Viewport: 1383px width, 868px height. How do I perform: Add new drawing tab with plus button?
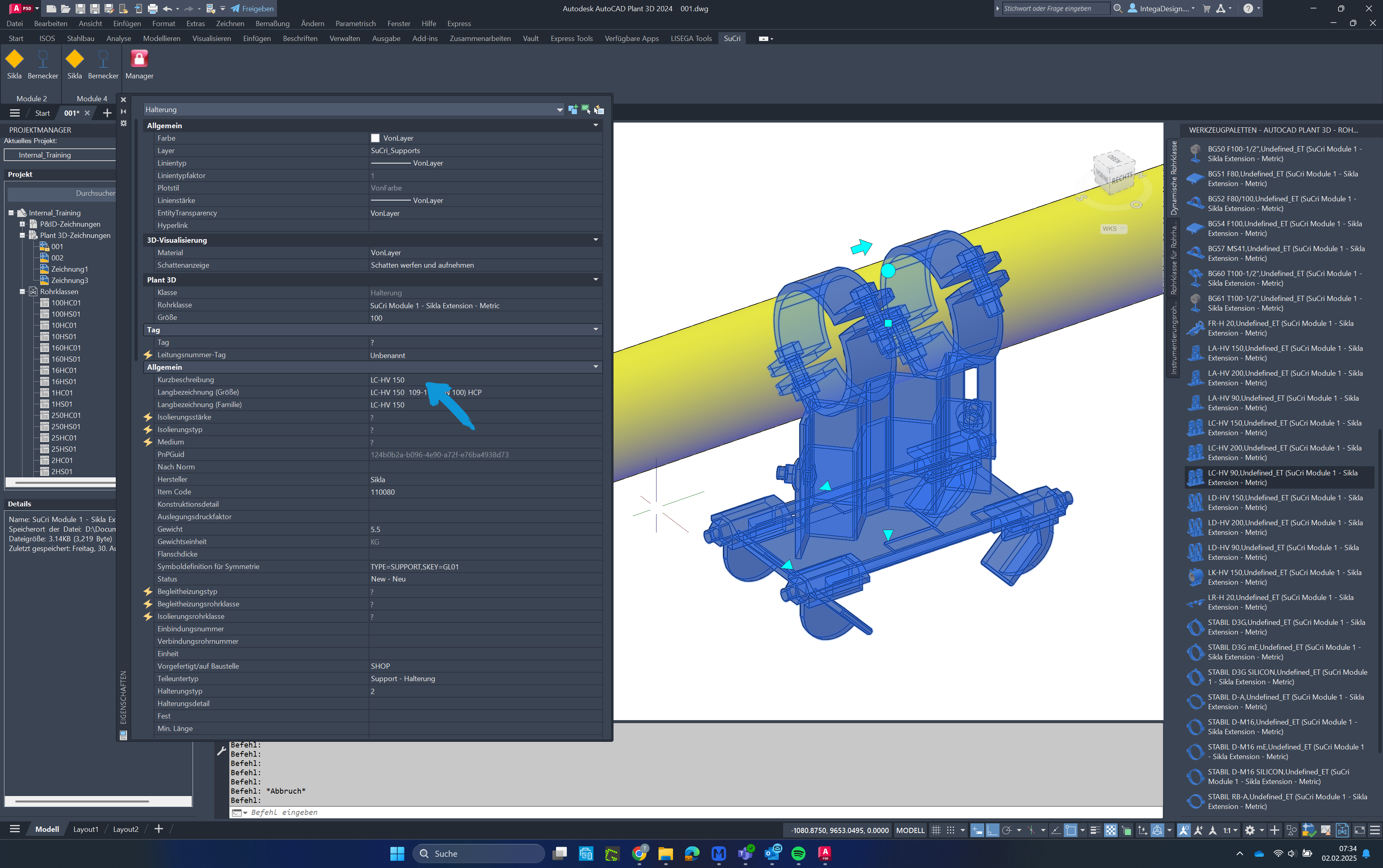tap(107, 113)
